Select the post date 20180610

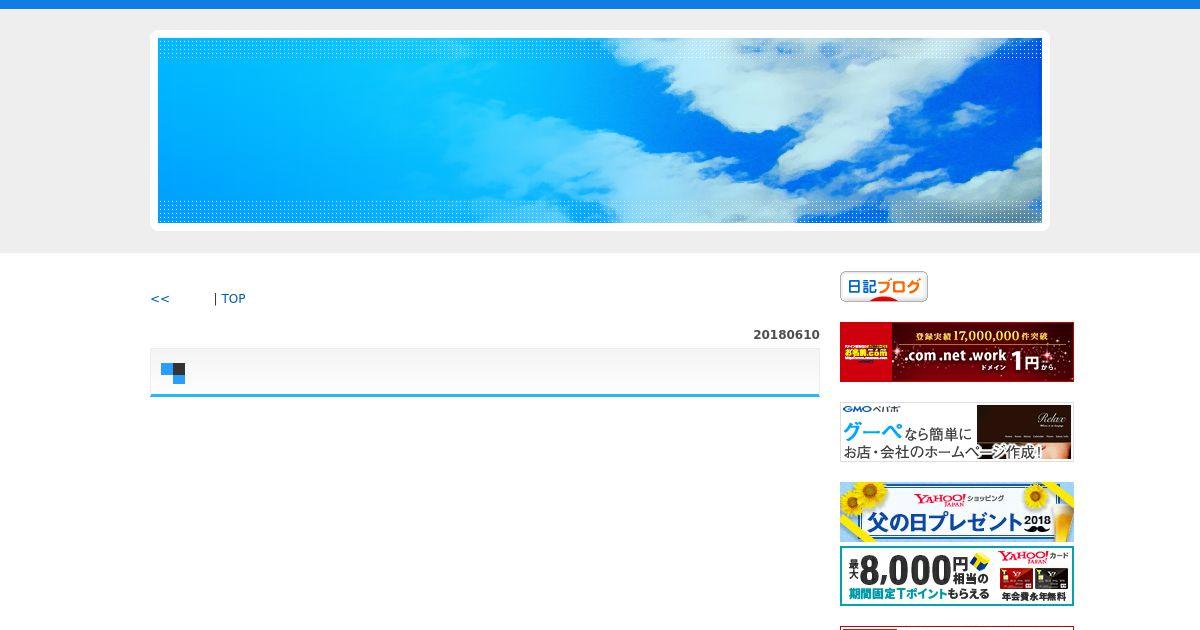pyautogui.click(x=786, y=335)
